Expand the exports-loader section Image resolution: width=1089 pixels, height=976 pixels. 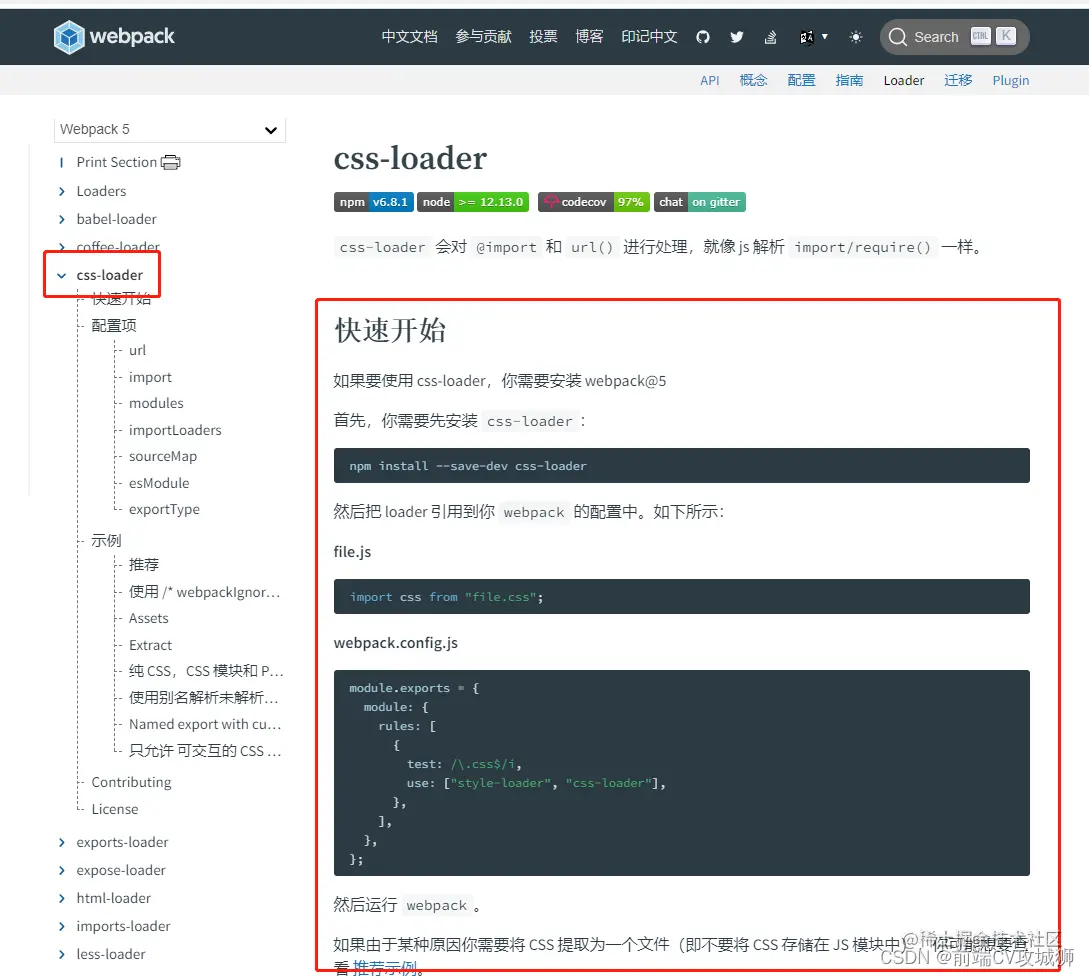62,843
